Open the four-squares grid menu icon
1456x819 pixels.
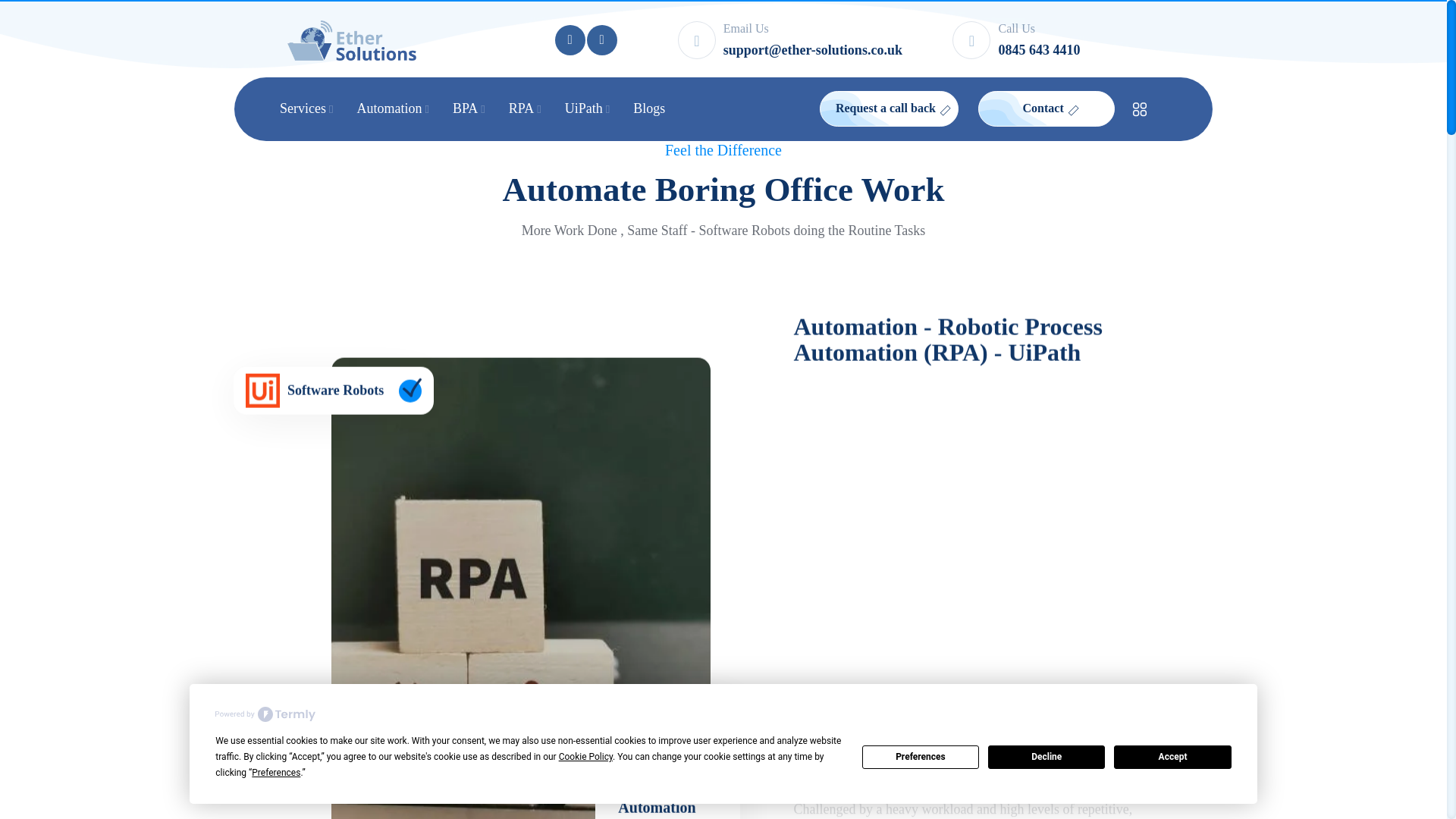(x=1139, y=109)
